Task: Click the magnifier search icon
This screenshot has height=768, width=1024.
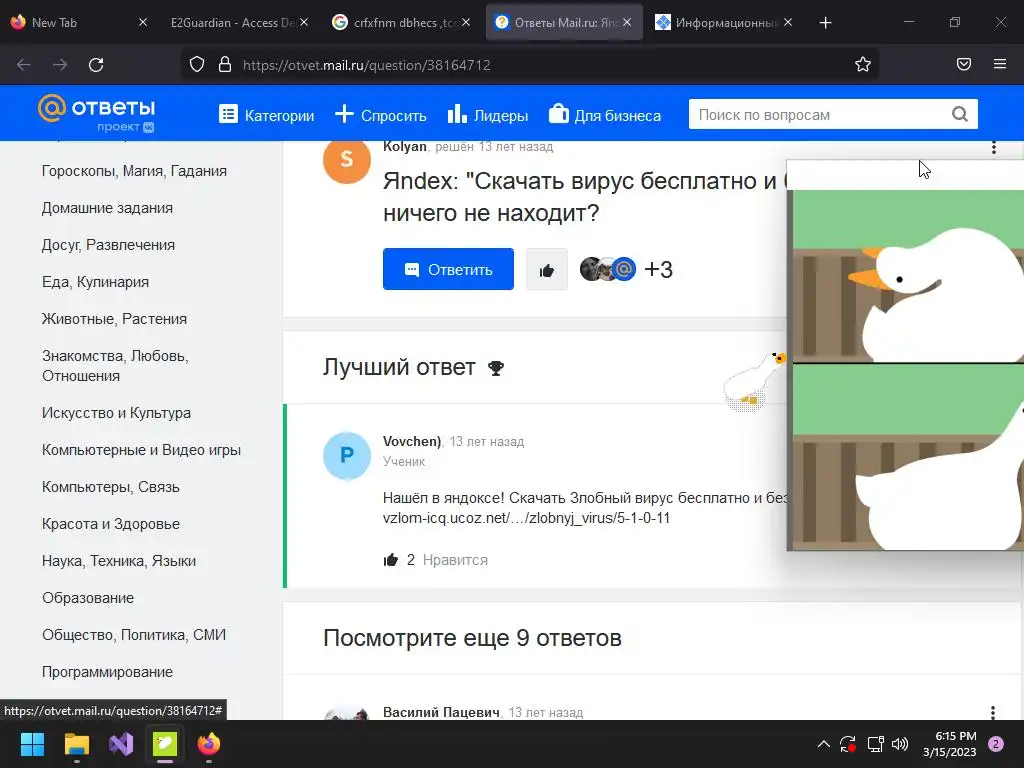Action: click(959, 114)
